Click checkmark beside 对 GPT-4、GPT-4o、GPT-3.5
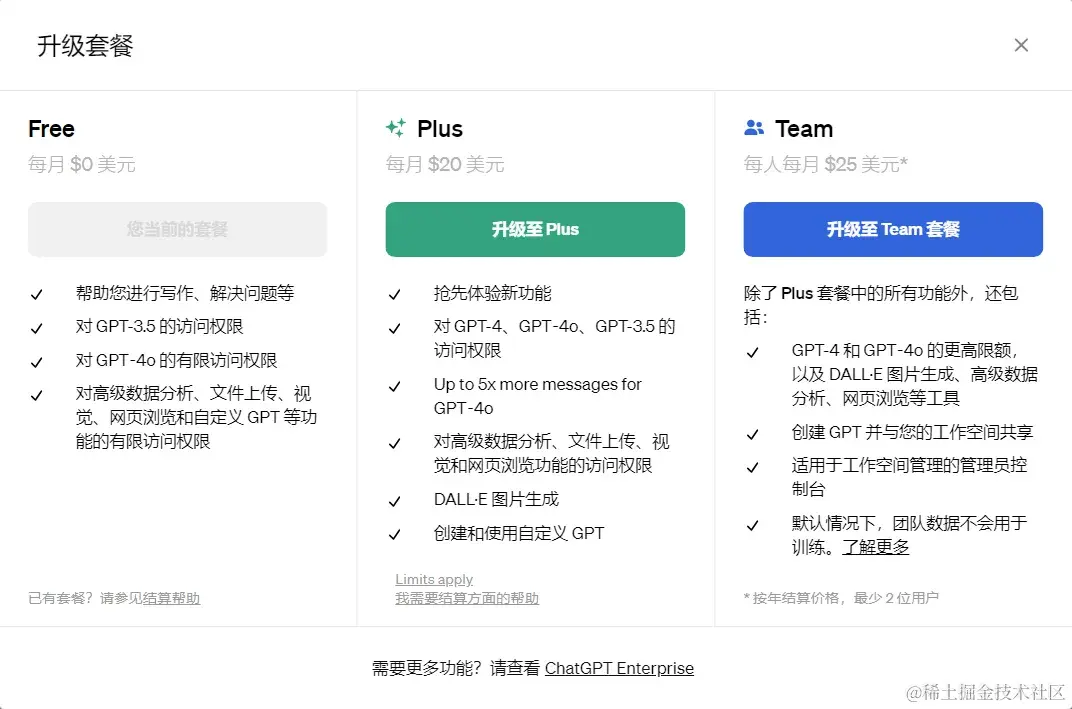Viewport: 1072px width, 709px height. pos(394,328)
